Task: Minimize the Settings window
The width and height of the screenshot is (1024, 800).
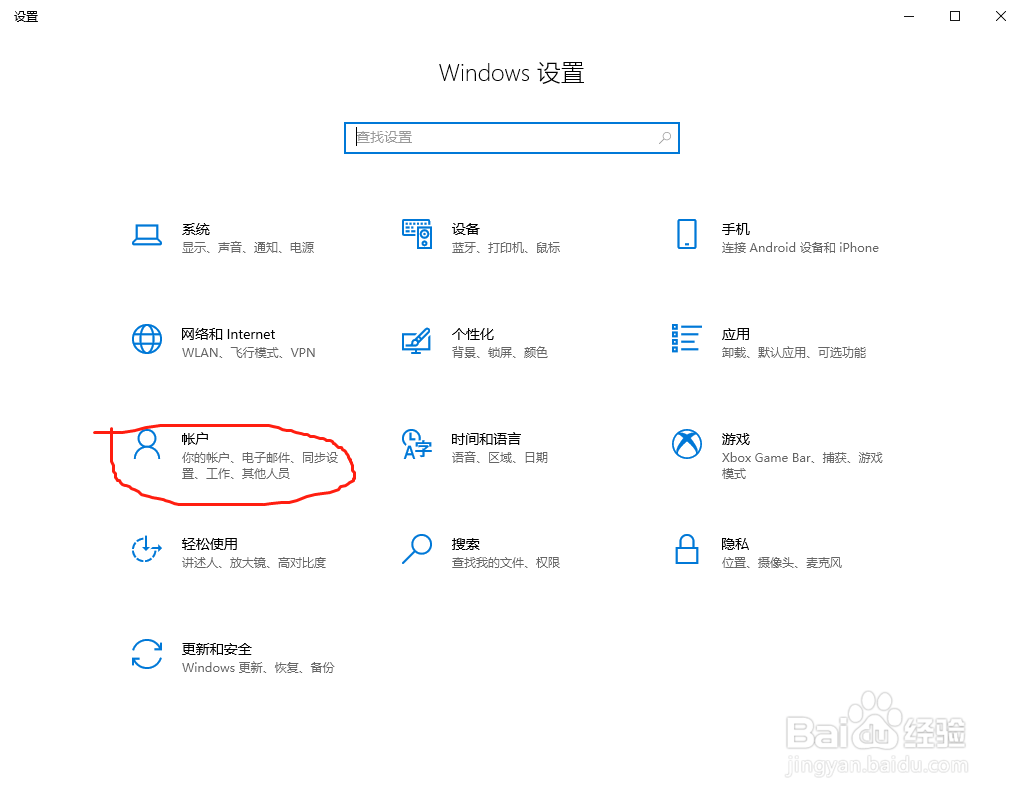Action: pyautogui.click(x=908, y=16)
